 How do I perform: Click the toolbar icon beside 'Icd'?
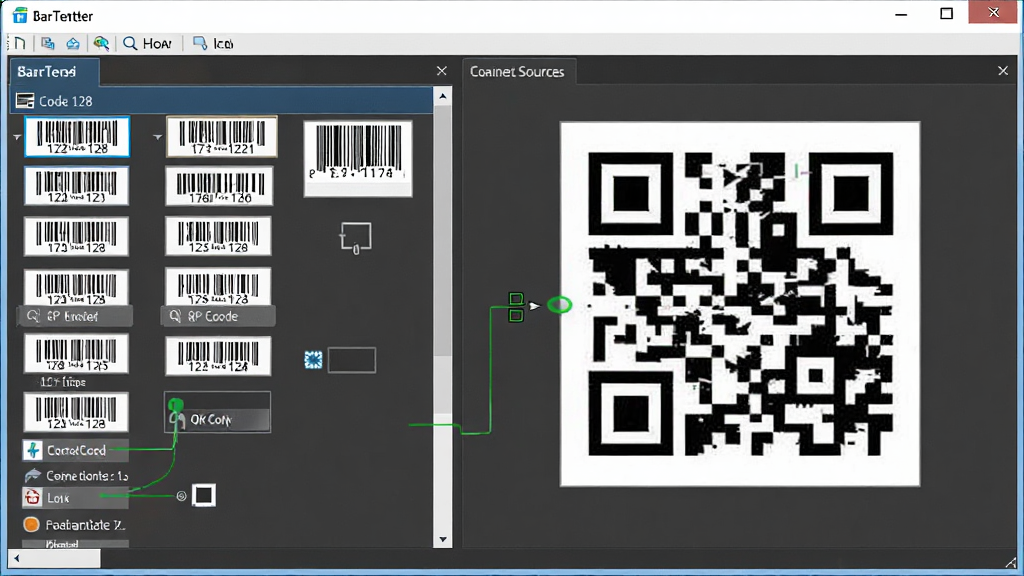point(200,43)
